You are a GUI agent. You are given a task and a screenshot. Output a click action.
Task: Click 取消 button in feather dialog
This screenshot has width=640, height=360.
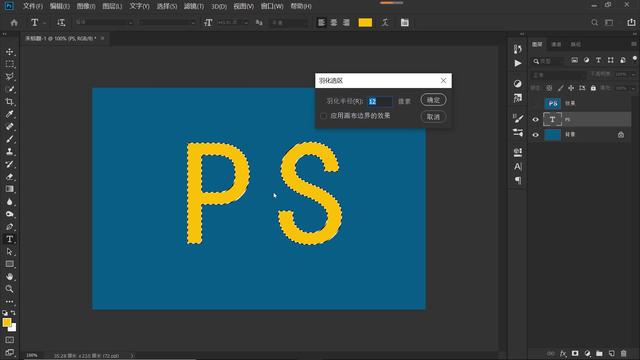point(433,117)
